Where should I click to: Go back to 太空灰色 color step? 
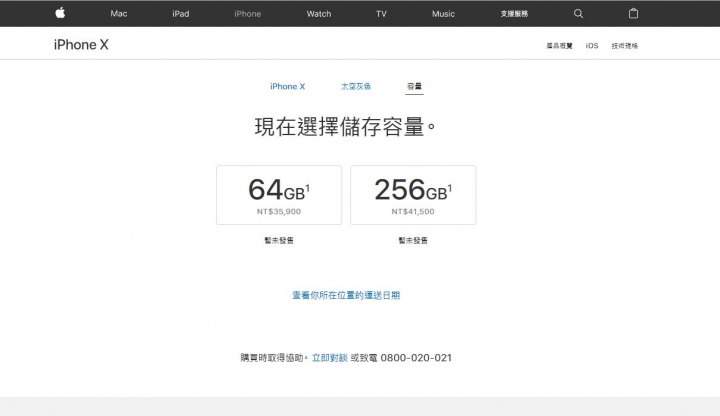[355, 86]
